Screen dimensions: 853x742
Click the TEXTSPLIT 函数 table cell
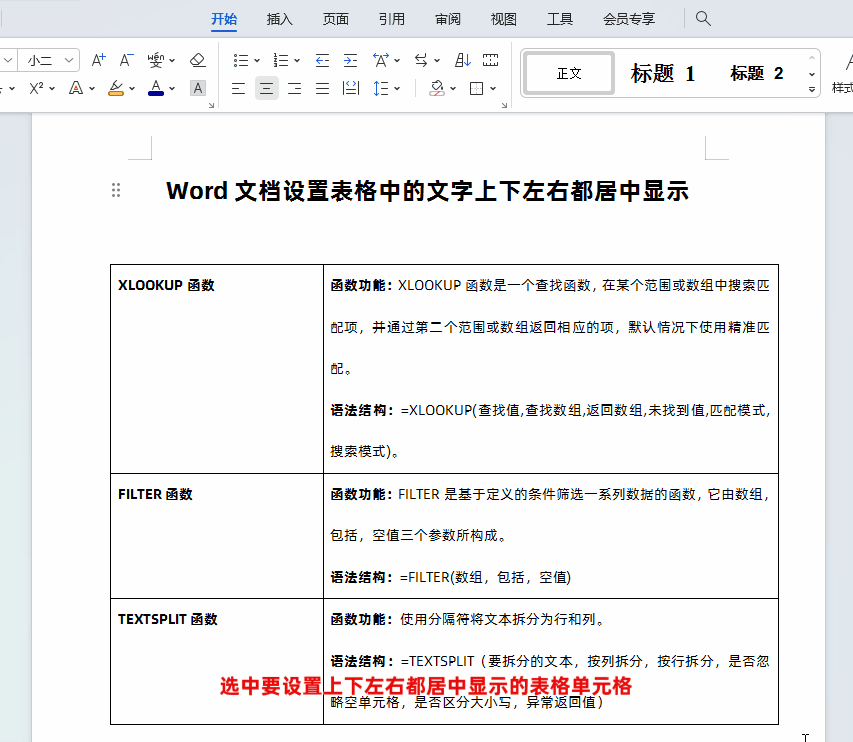coord(217,661)
